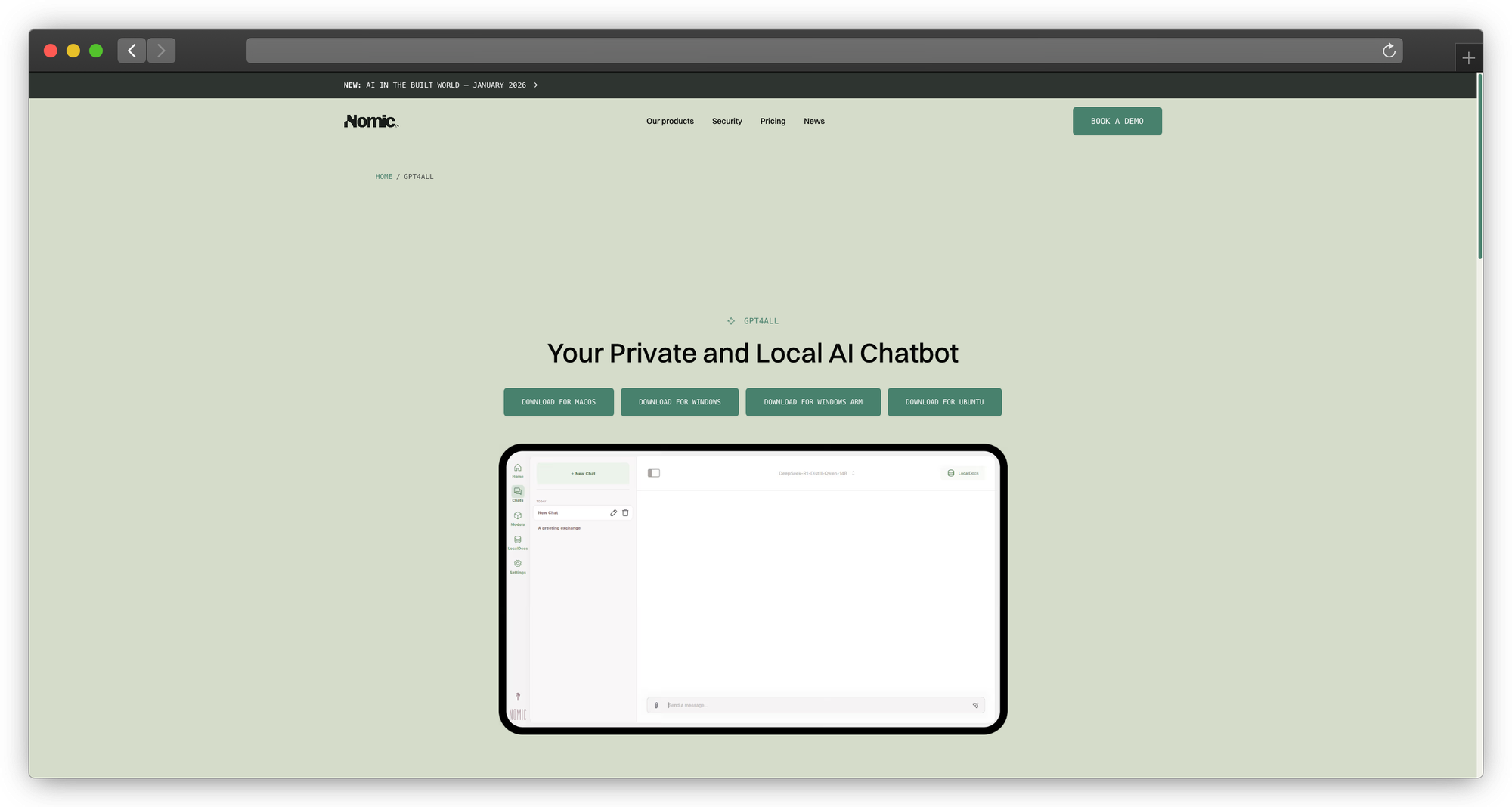Viewport: 1512px width, 807px height.
Task: Click the pencil icon to rename New Chat
Action: 613,513
